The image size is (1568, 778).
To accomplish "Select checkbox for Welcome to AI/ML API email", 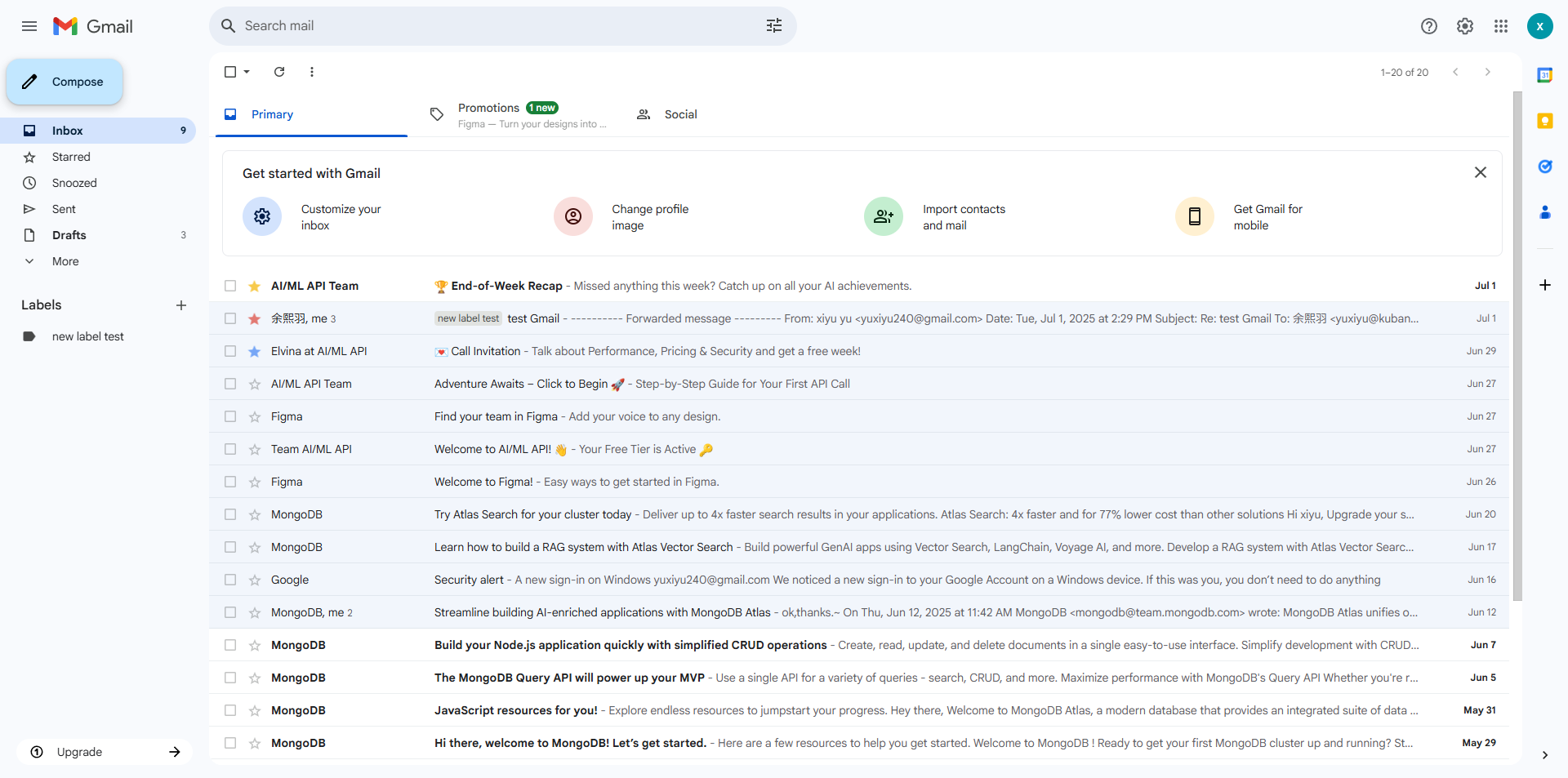I will pyautogui.click(x=230, y=449).
